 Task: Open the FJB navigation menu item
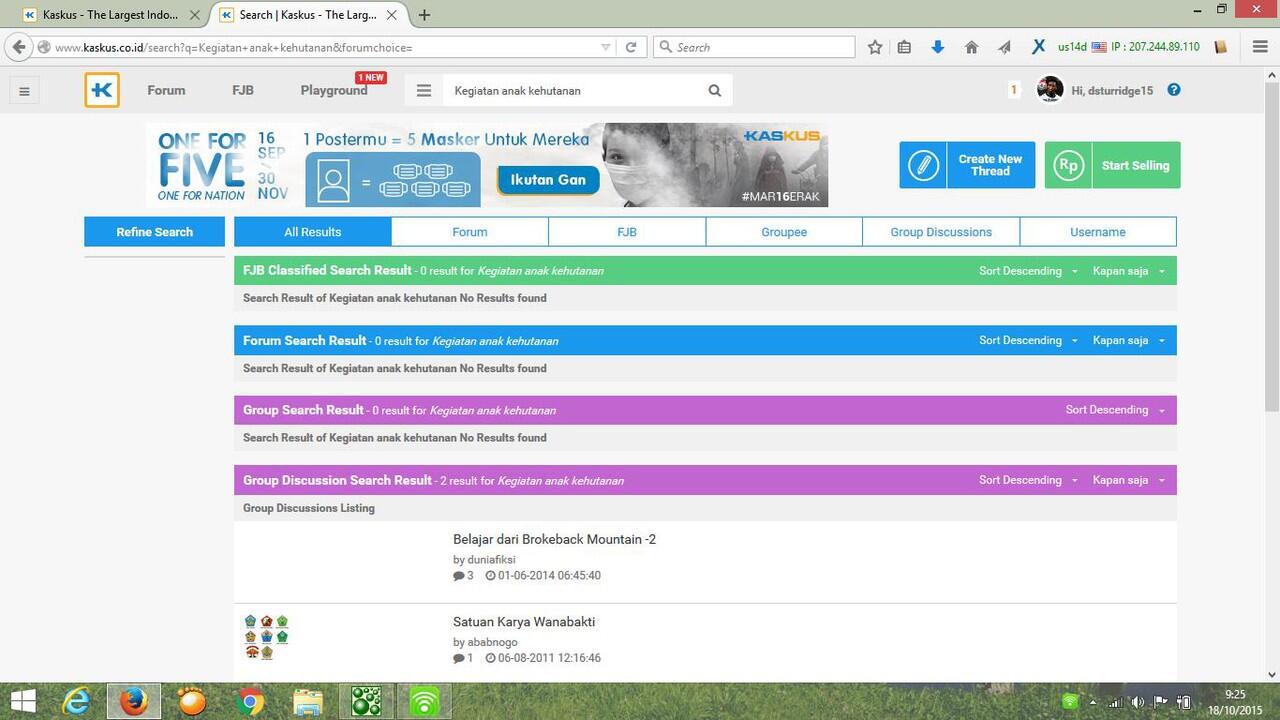pos(243,90)
